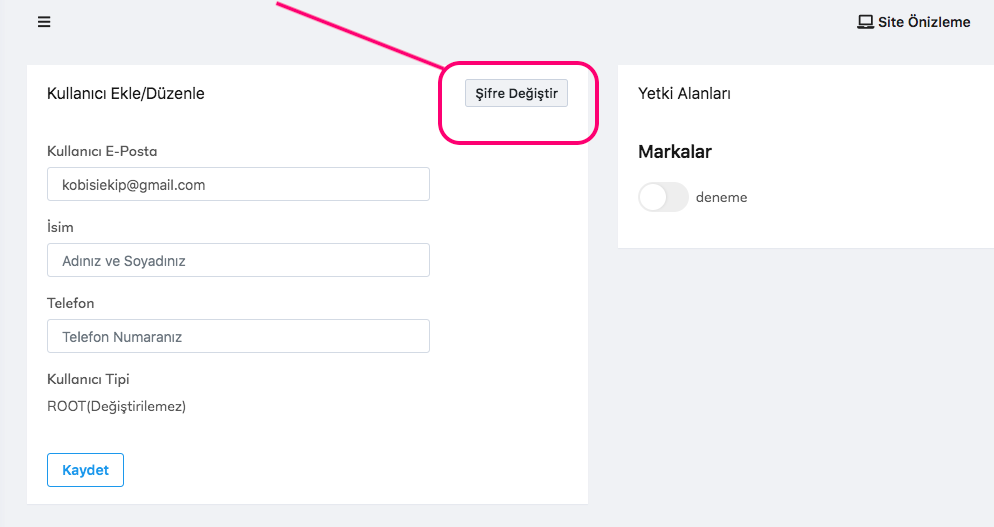Viewport: 994px width, 527px height.
Task: Click the pink annotation arrow line
Action: coord(360,36)
